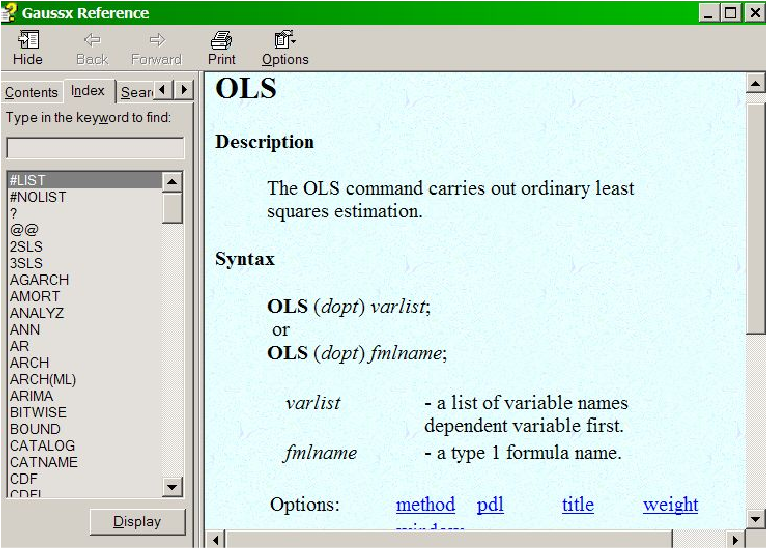Select the @@ index entry
The width and height of the screenshot is (766, 549).
(x=85, y=230)
